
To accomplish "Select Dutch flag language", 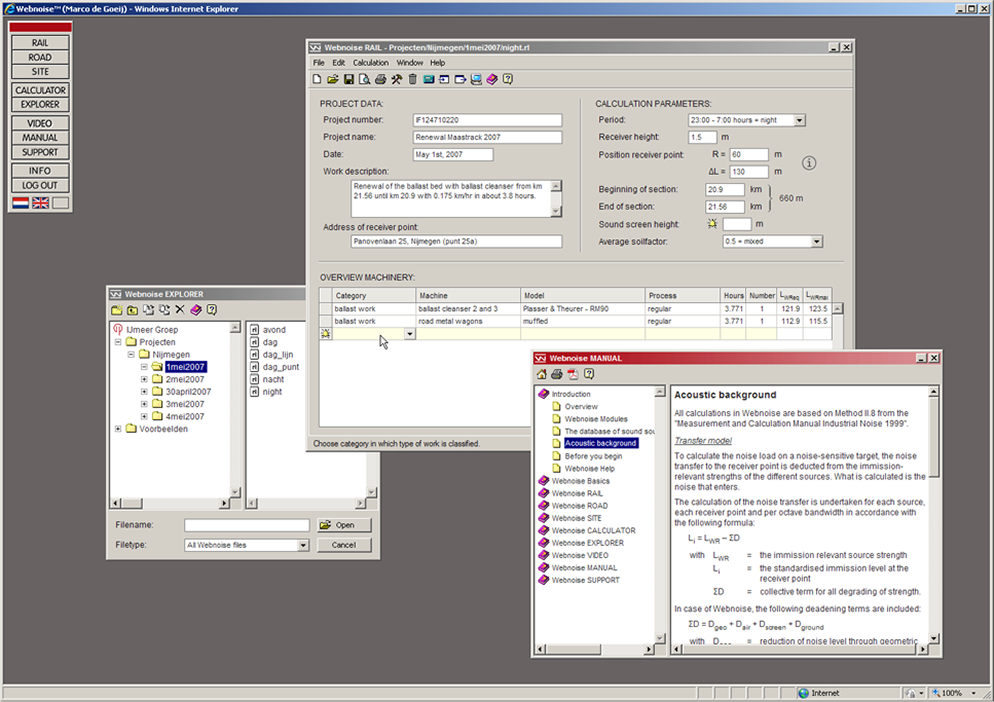I will point(21,203).
